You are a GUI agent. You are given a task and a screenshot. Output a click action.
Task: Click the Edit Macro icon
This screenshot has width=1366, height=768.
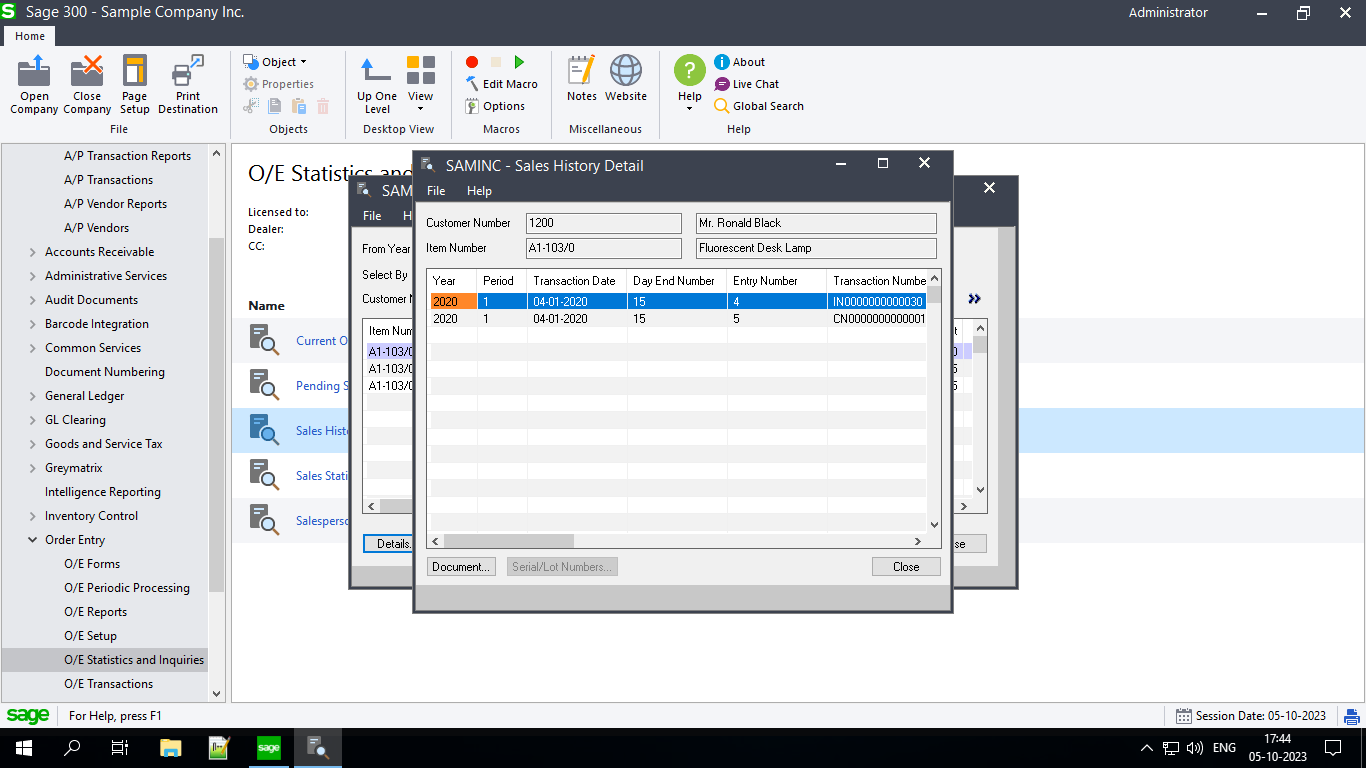(x=505, y=83)
